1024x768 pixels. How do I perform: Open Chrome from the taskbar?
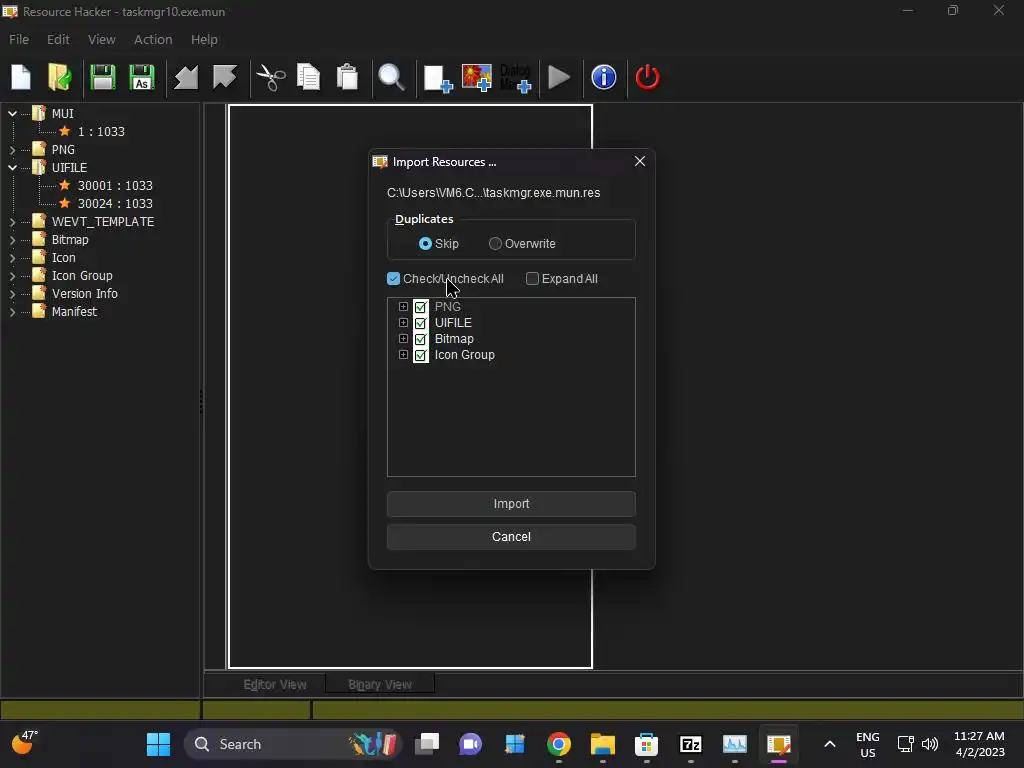(559, 744)
